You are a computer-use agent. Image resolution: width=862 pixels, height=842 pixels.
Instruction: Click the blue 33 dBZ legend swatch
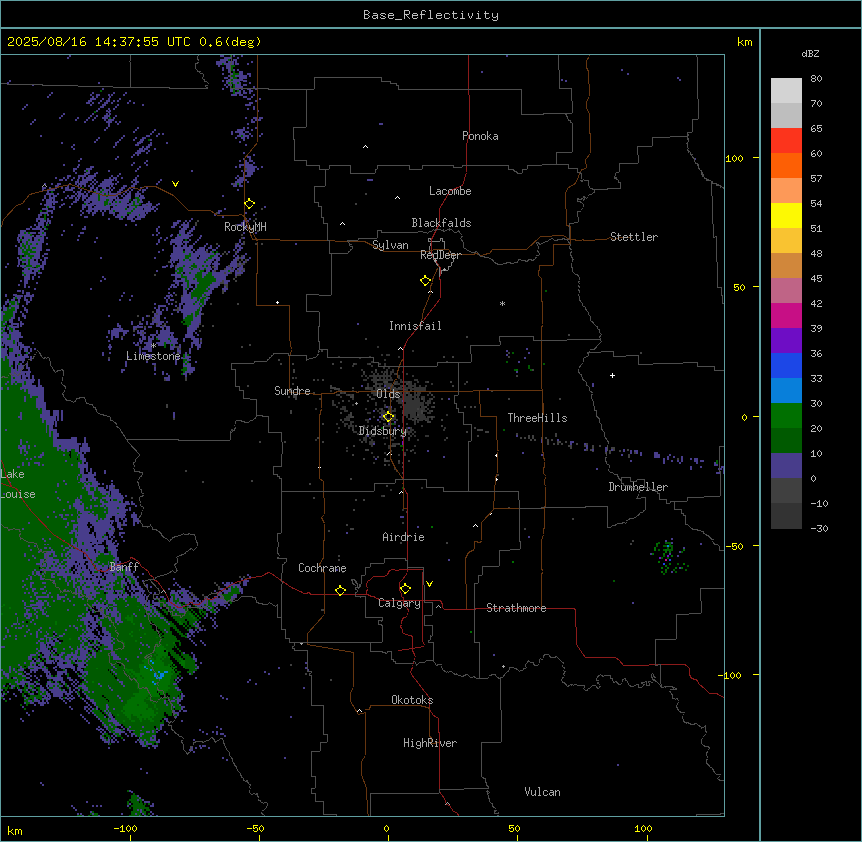786,365
